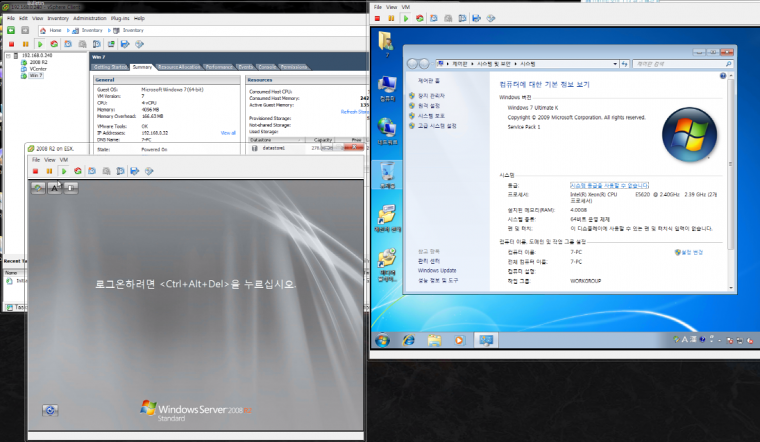
Task: Click floppy icon in 2008 R2 console toolbar
Action: point(135,171)
